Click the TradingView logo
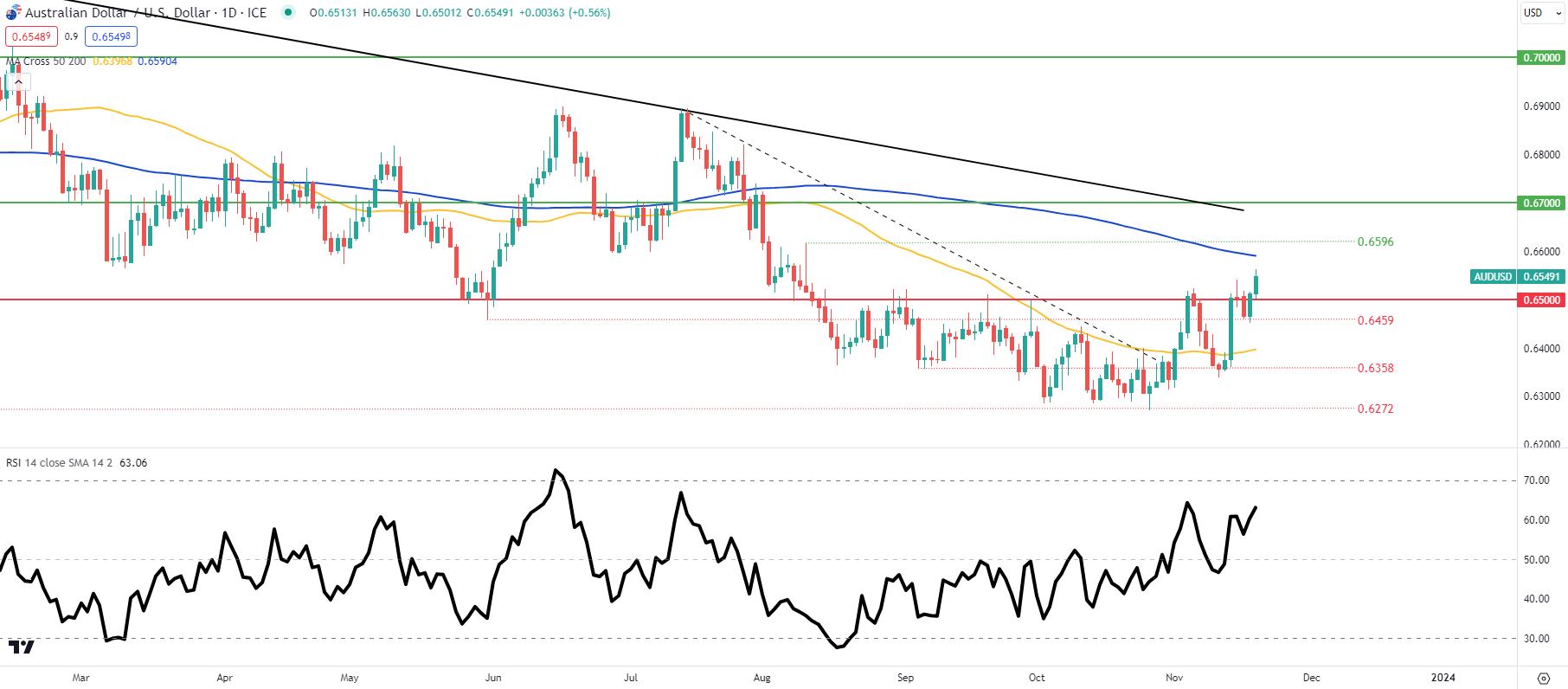Image resolution: width=1568 pixels, height=689 pixels. [21, 647]
